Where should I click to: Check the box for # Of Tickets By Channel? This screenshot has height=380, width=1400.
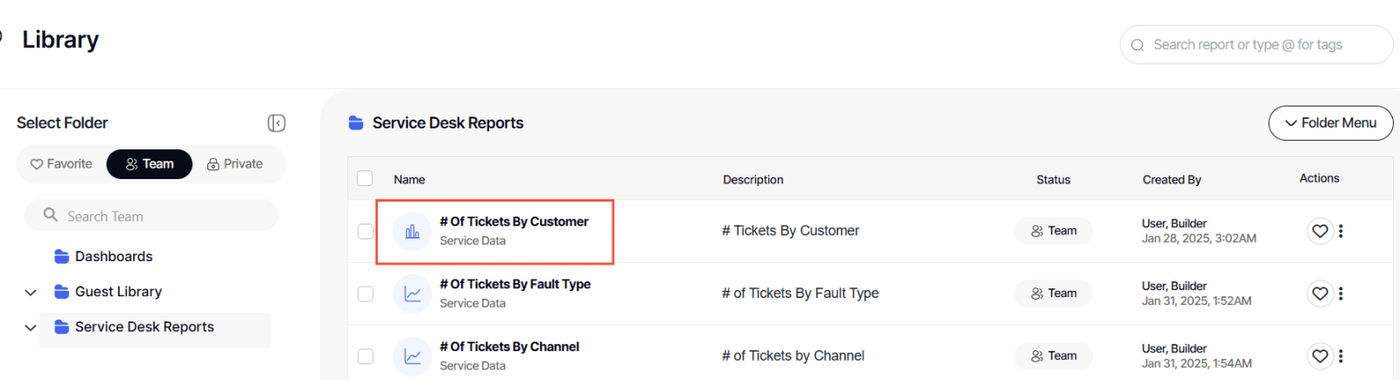(365, 355)
